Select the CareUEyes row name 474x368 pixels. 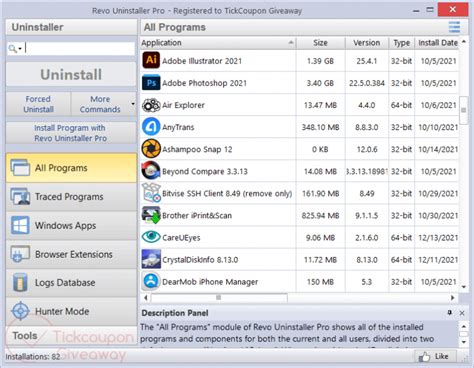click(x=181, y=238)
